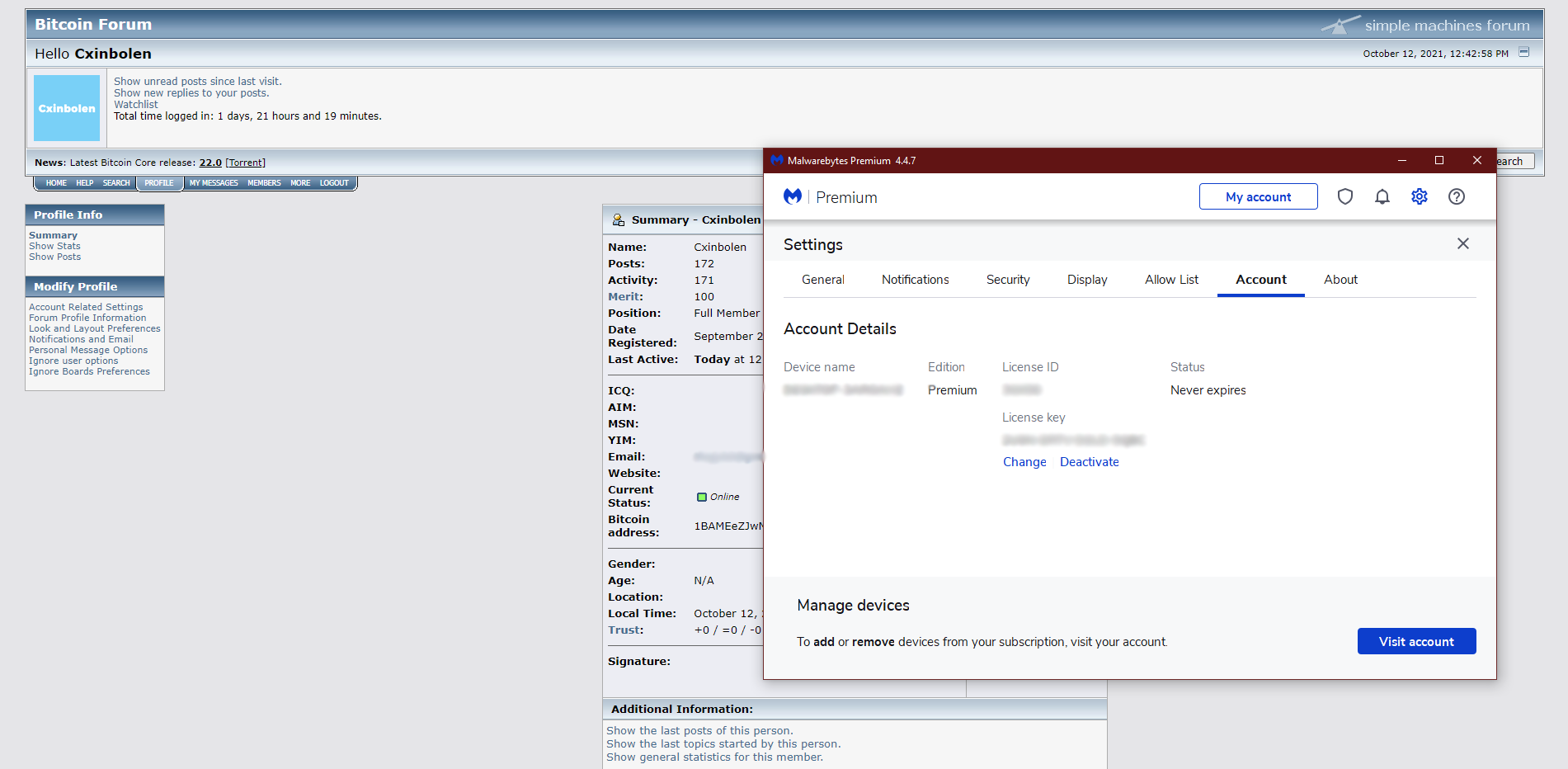
Task: Click the 'Never expires' status text
Action: (x=1208, y=390)
